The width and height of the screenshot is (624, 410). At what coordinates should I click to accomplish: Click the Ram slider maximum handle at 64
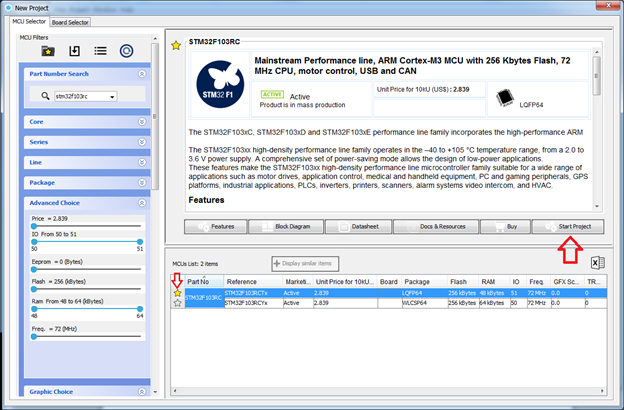(140, 309)
